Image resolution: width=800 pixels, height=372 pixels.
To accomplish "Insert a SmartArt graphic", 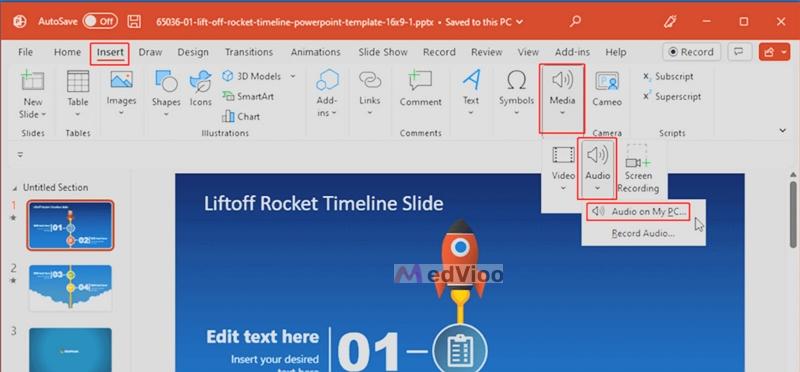I will coord(248,96).
